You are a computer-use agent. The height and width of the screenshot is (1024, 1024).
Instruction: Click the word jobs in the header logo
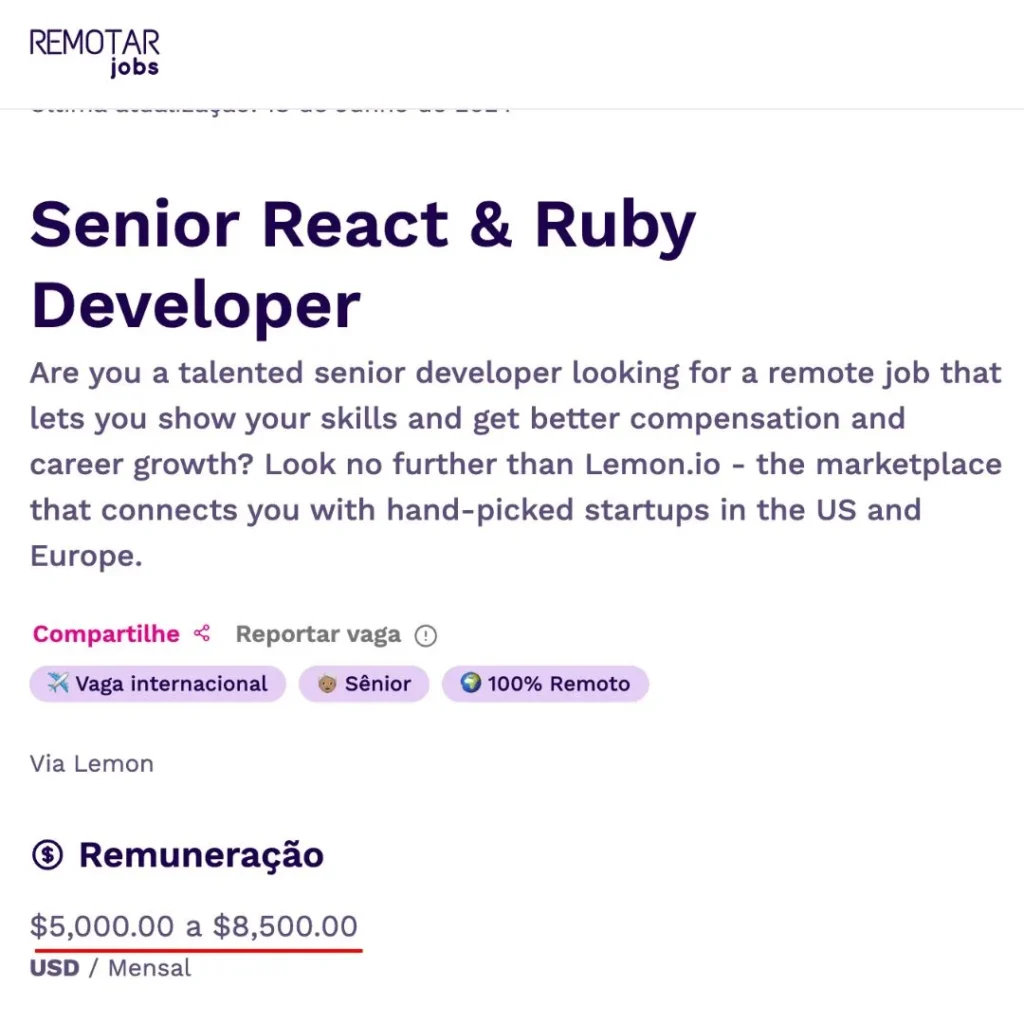[x=135, y=67]
